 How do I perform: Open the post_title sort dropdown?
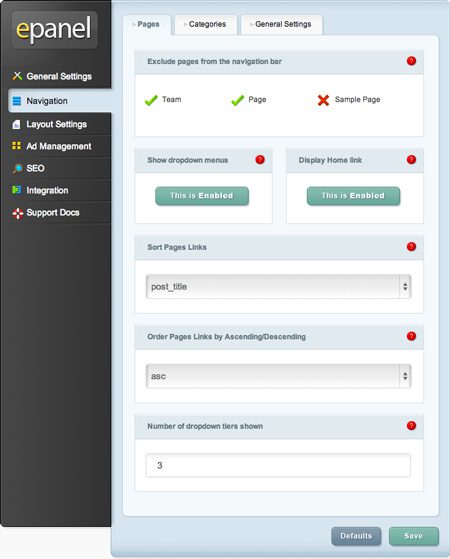point(278,287)
